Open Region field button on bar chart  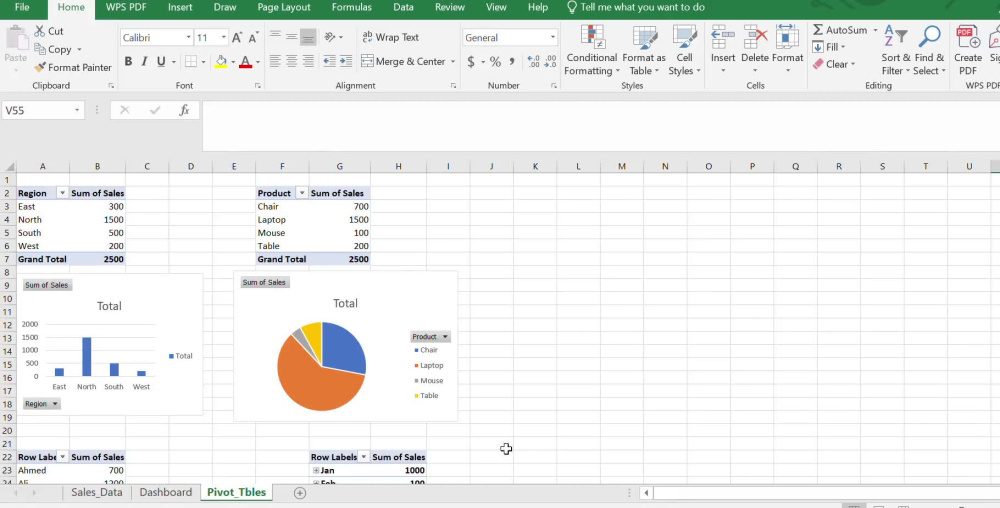[x=41, y=404]
